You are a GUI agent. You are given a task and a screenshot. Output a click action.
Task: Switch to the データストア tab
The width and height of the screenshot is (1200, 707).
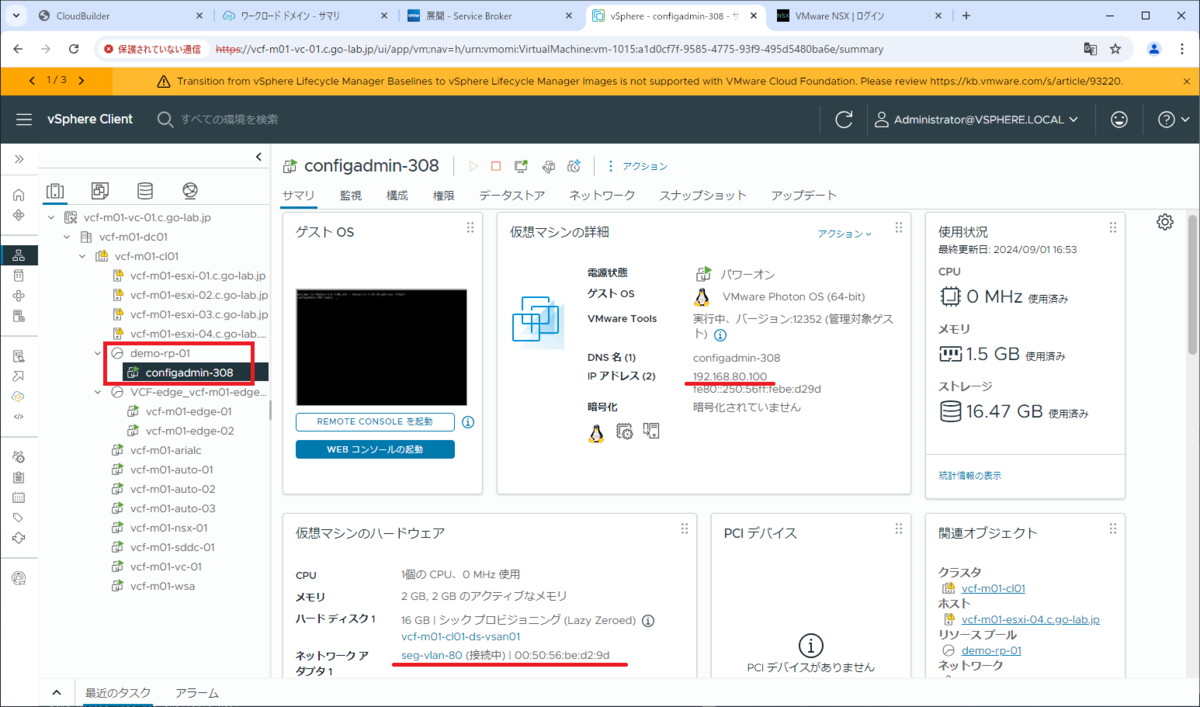click(512, 195)
